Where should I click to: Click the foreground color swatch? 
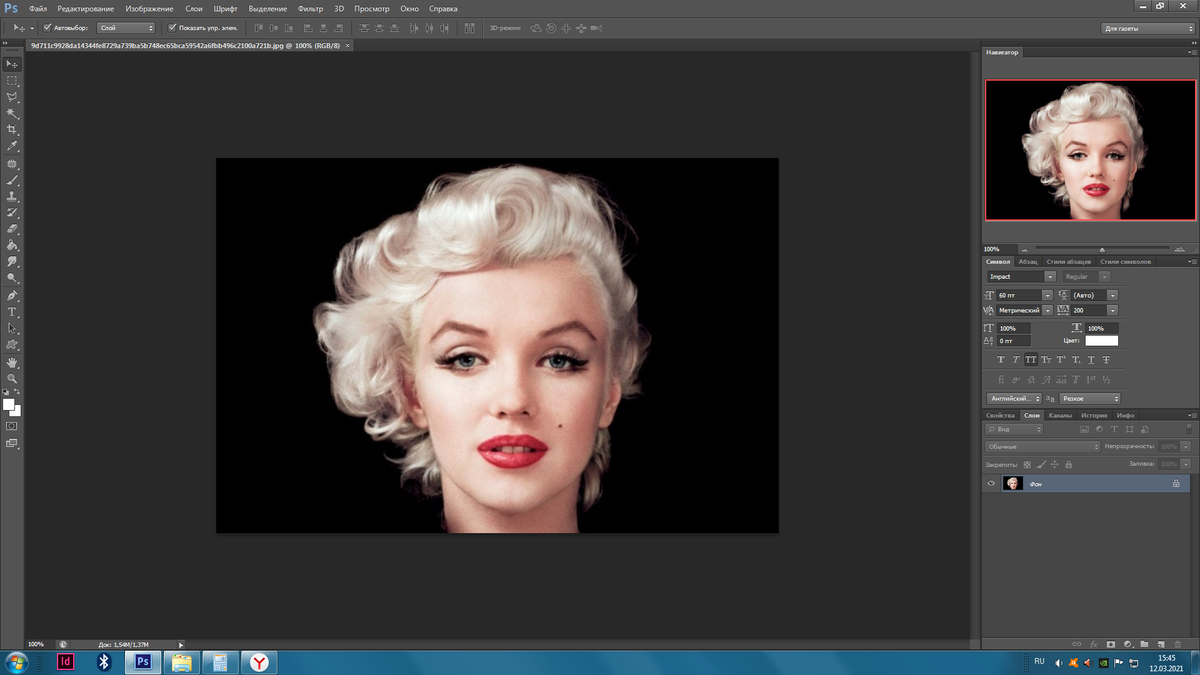pos(8,404)
